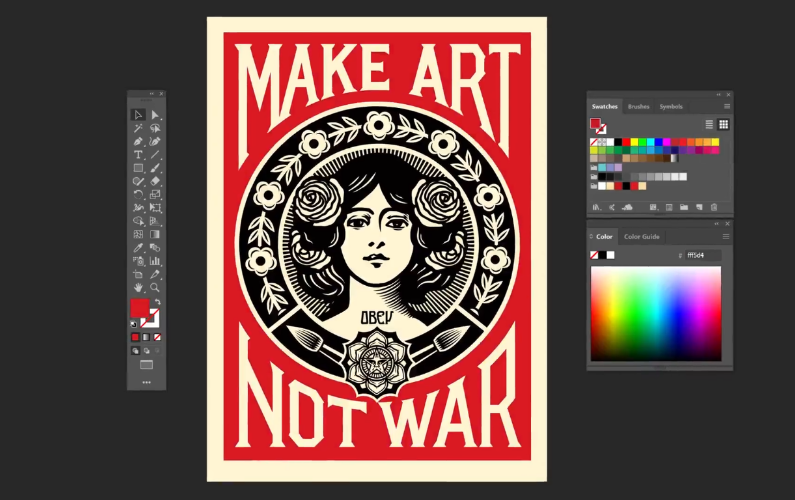Select the Selection tool (black arrow)
Image resolution: width=795 pixels, height=500 pixels.
[x=138, y=115]
